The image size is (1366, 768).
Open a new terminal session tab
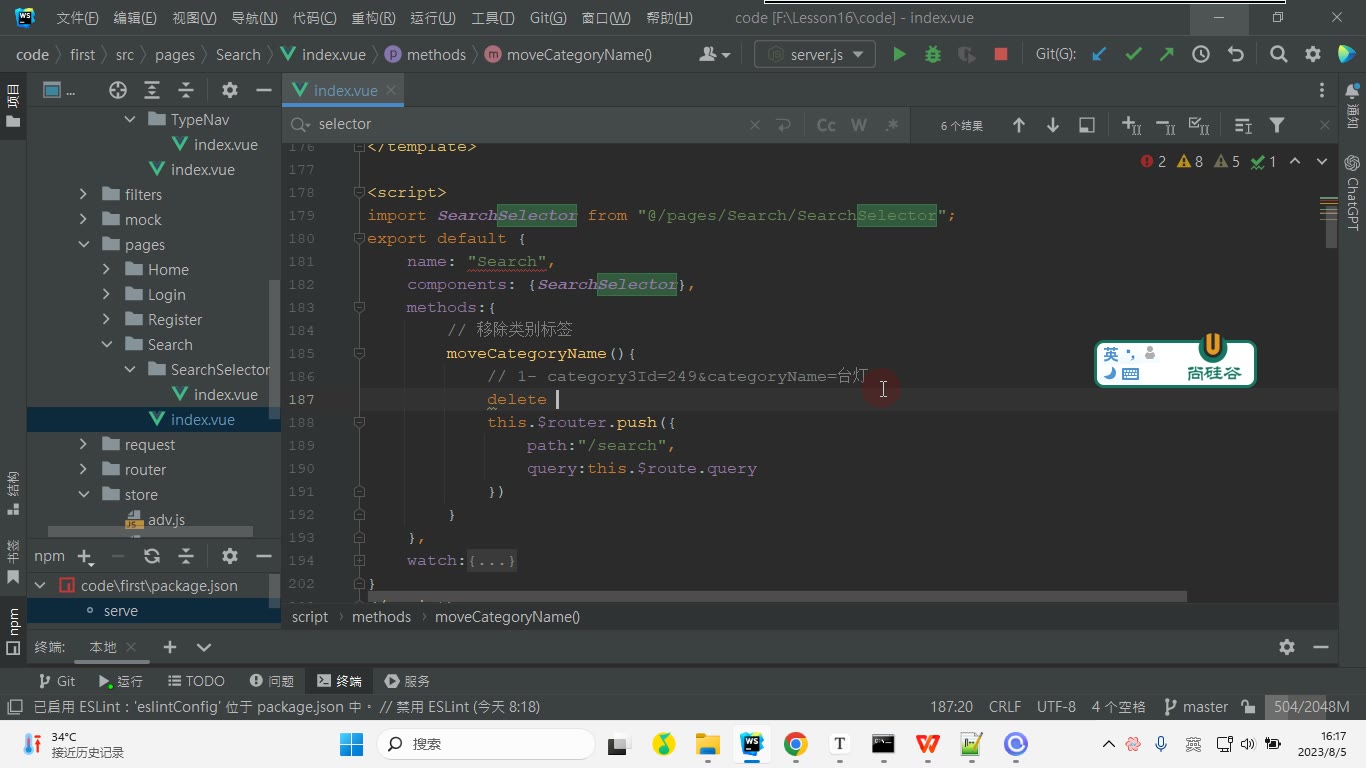coord(170,647)
